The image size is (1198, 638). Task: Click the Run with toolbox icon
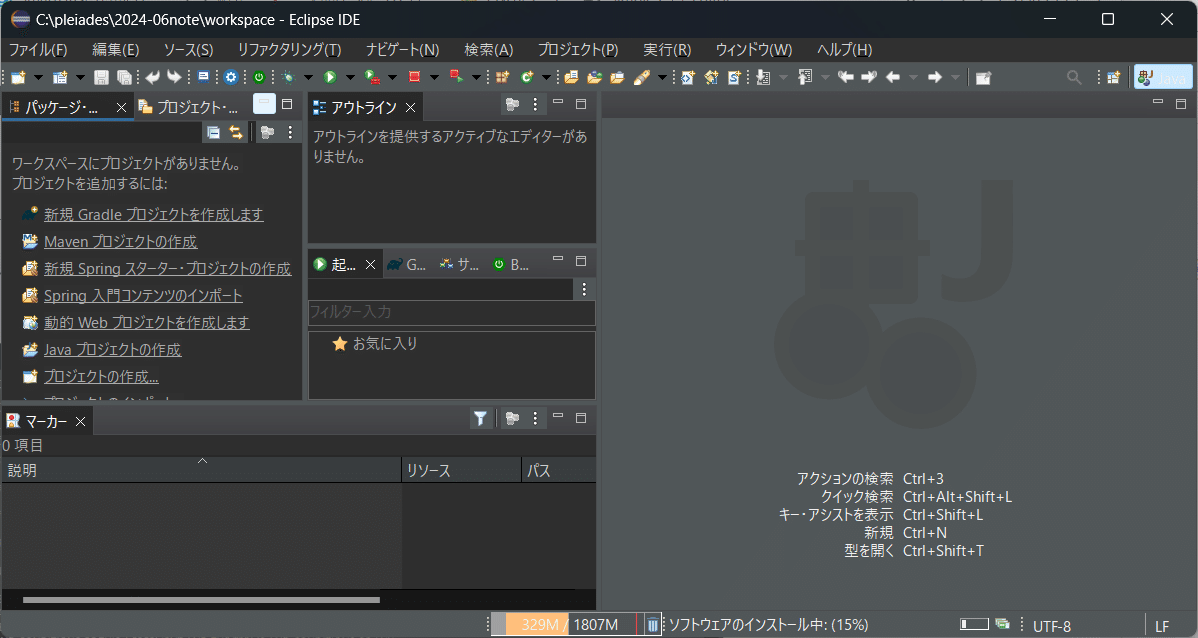click(x=372, y=77)
